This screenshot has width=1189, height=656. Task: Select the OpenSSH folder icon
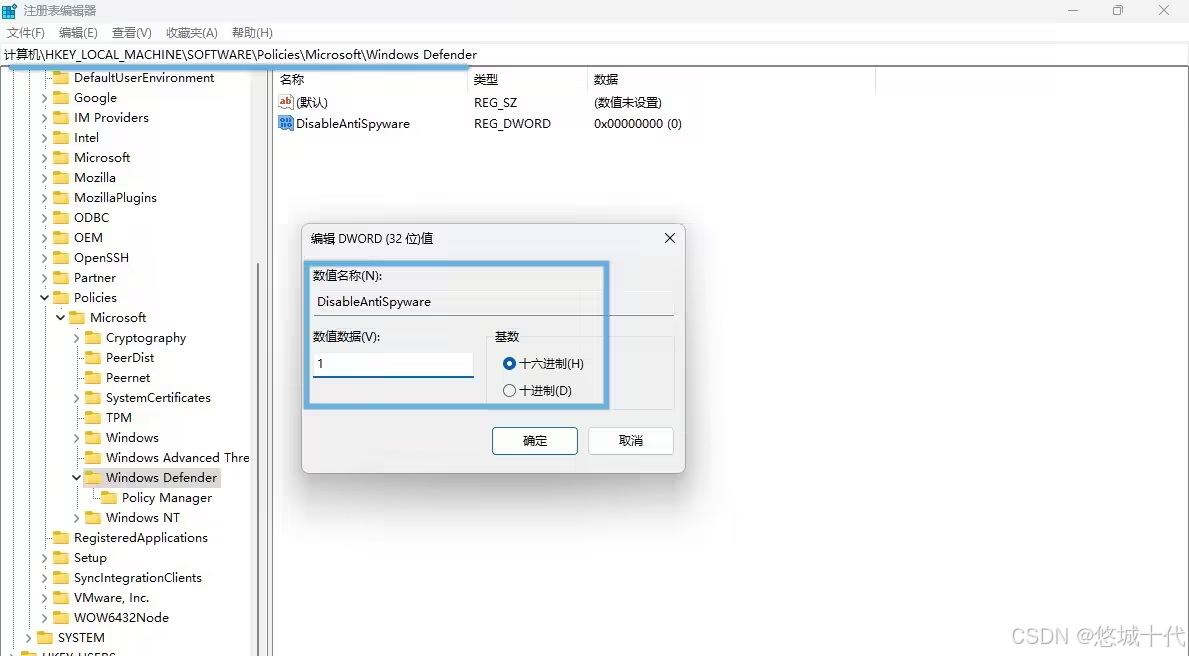pos(61,258)
